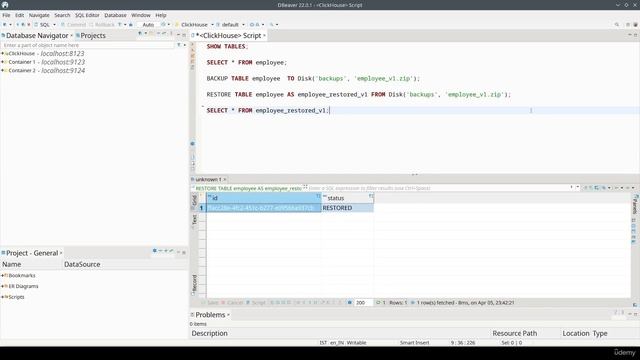
Task: Select the Problems tab
Action: coord(210,315)
